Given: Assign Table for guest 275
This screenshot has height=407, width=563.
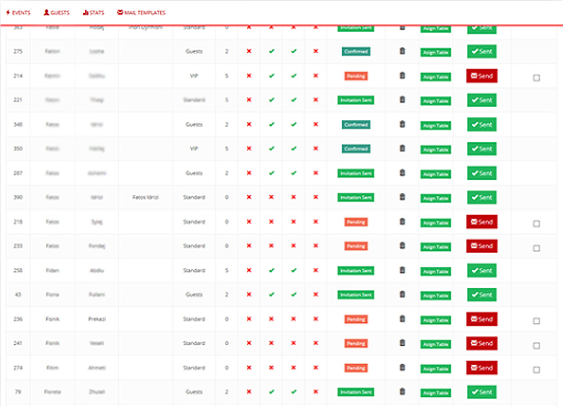Looking at the screenshot, I should (436, 52).
